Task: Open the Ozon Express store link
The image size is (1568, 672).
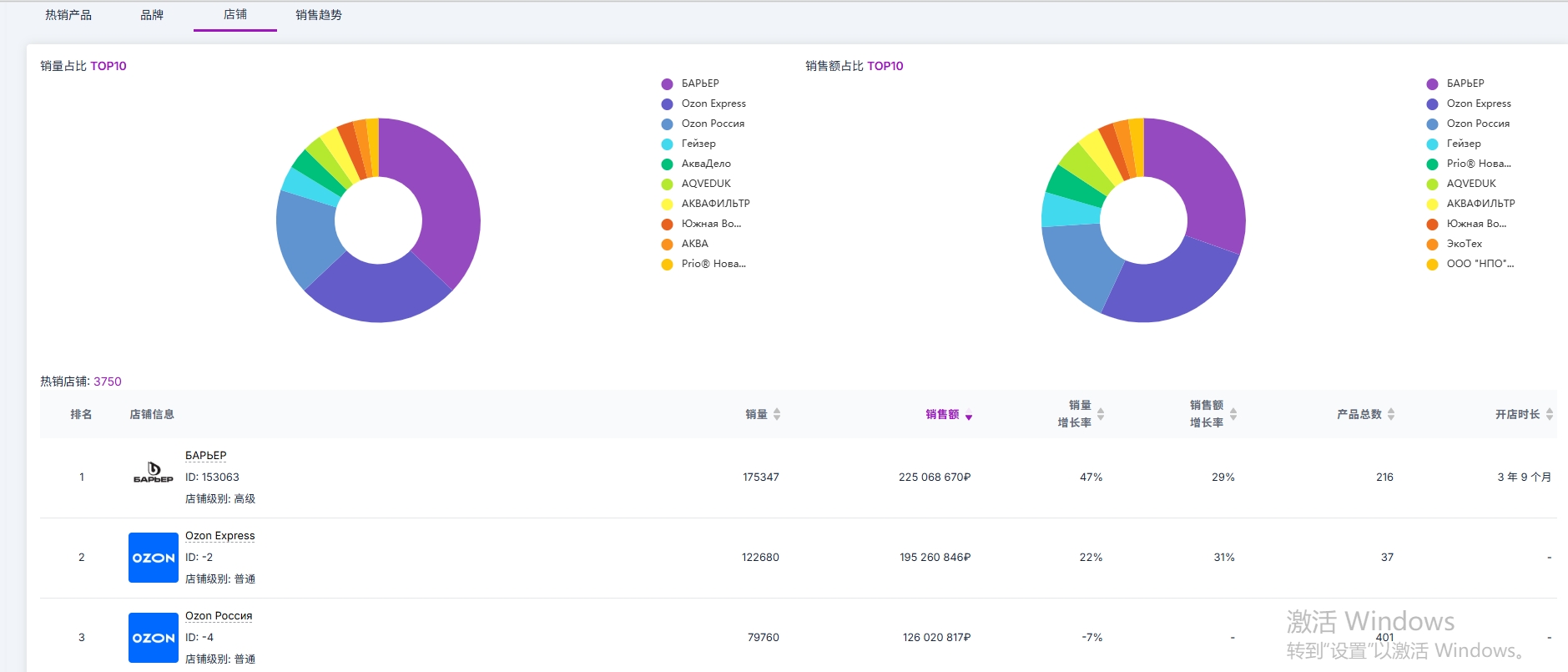Action: tap(220, 535)
